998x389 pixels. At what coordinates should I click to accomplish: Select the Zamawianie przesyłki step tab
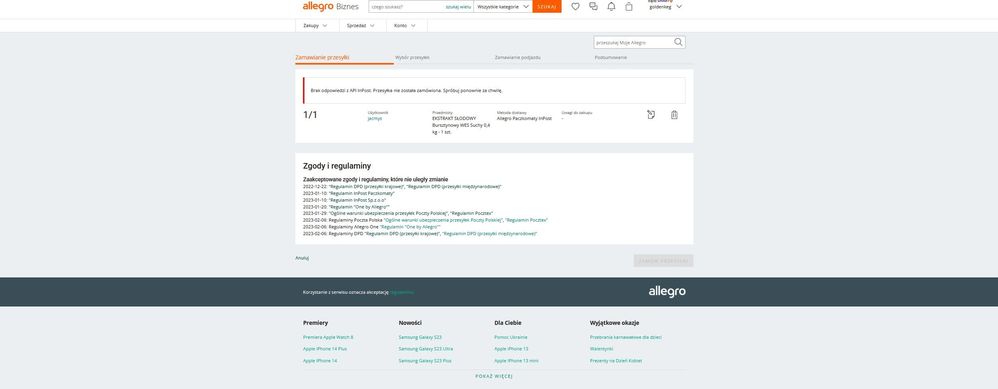point(322,57)
